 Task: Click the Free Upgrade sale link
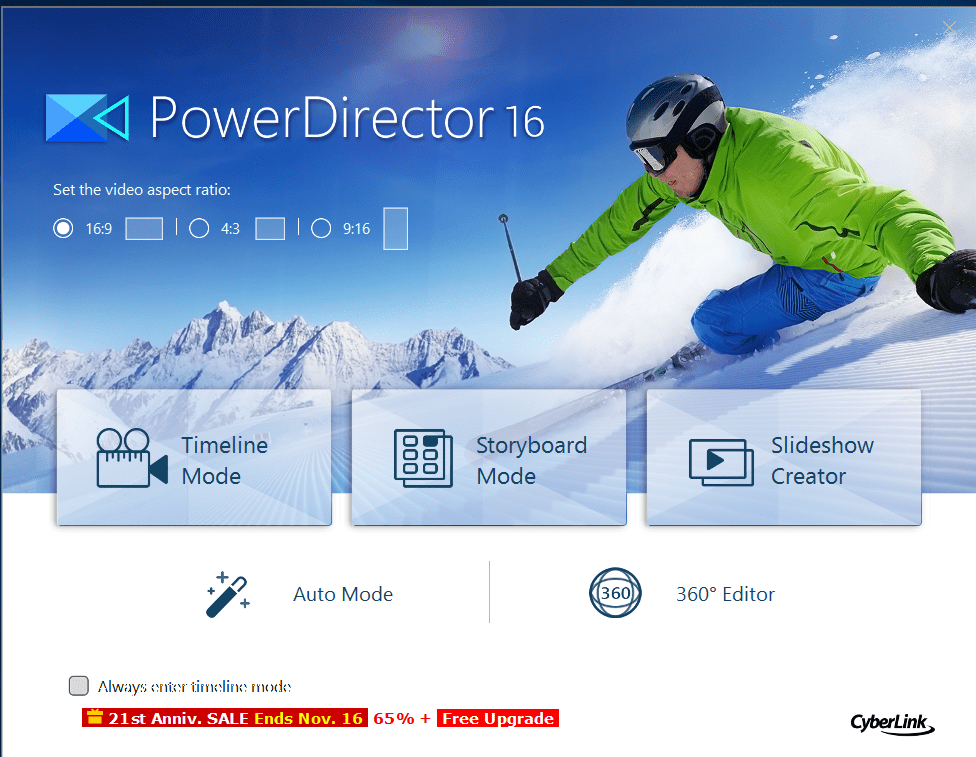coord(497,717)
